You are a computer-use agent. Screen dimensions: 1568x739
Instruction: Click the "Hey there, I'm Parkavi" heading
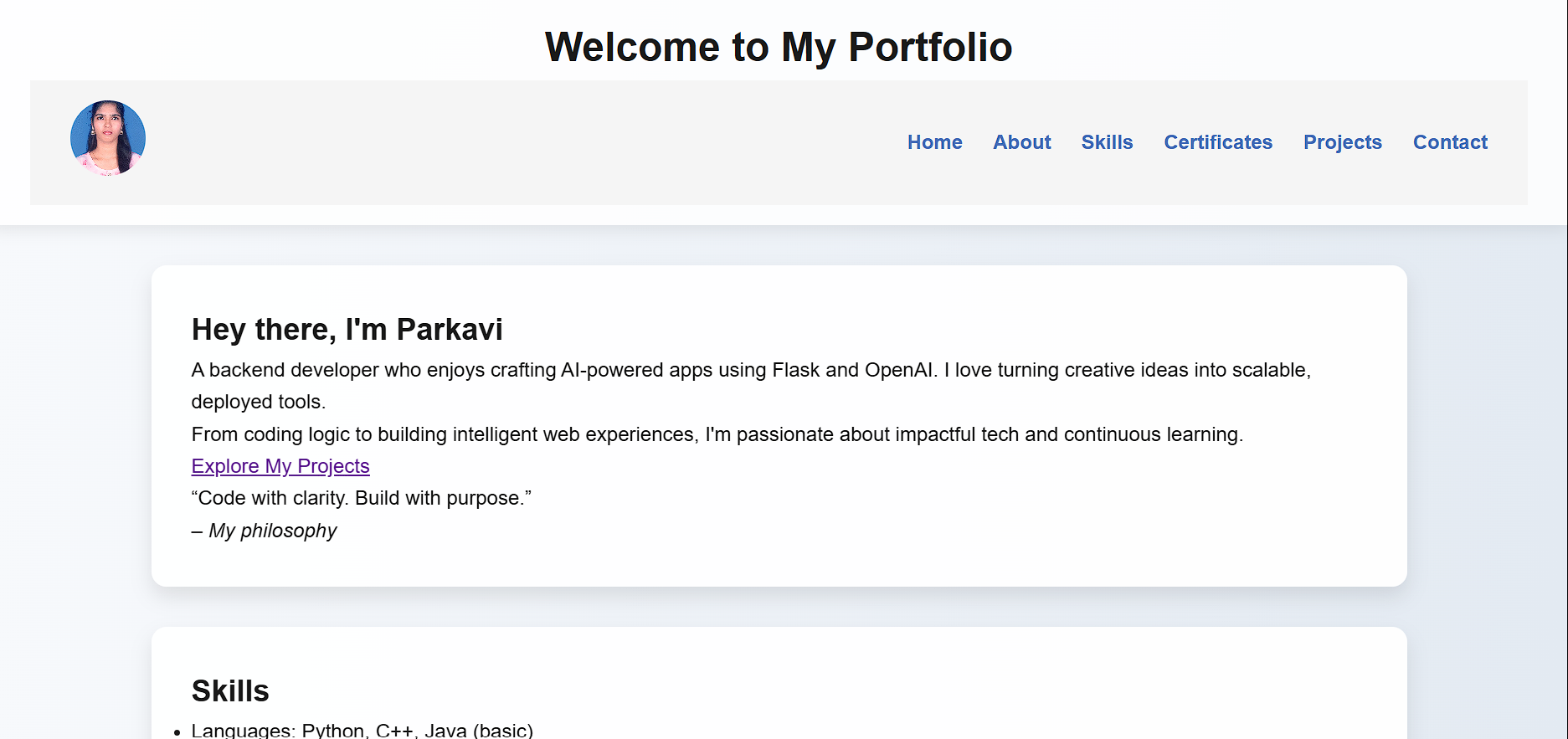347,330
